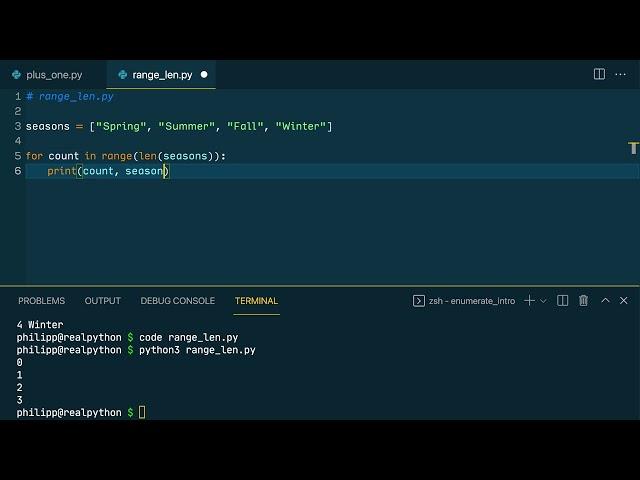Click the terminal output line '0'
This screenshot has width=640, height=480.
pos(20,362)
